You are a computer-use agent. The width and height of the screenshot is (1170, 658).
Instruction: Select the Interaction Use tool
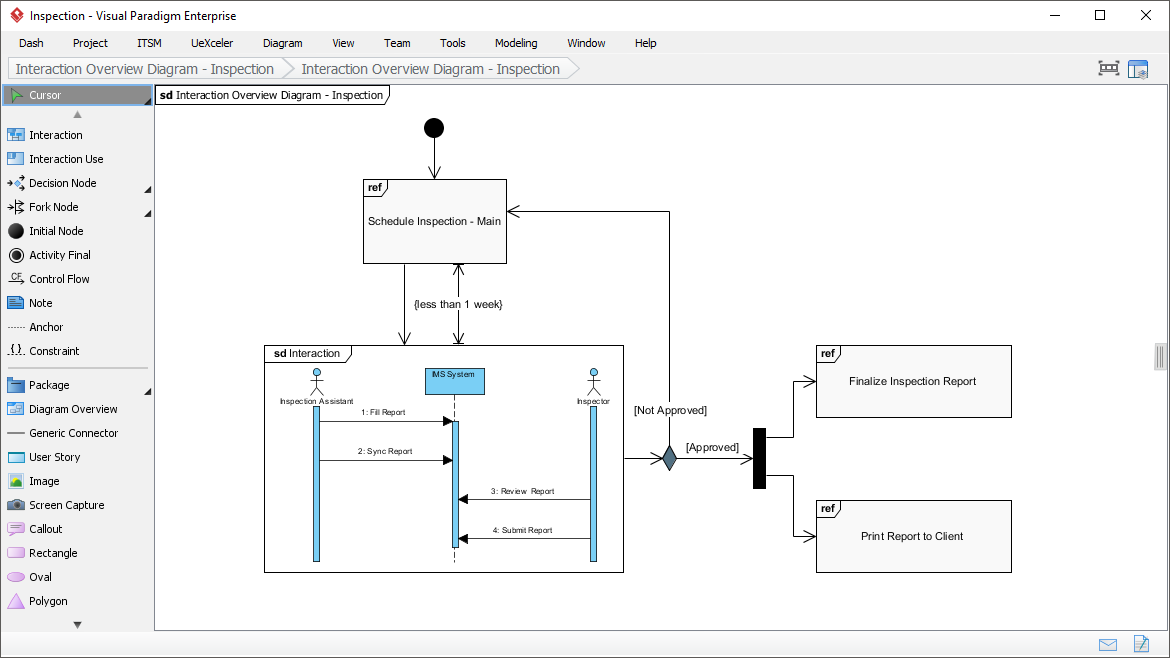(x=65, y=159)
